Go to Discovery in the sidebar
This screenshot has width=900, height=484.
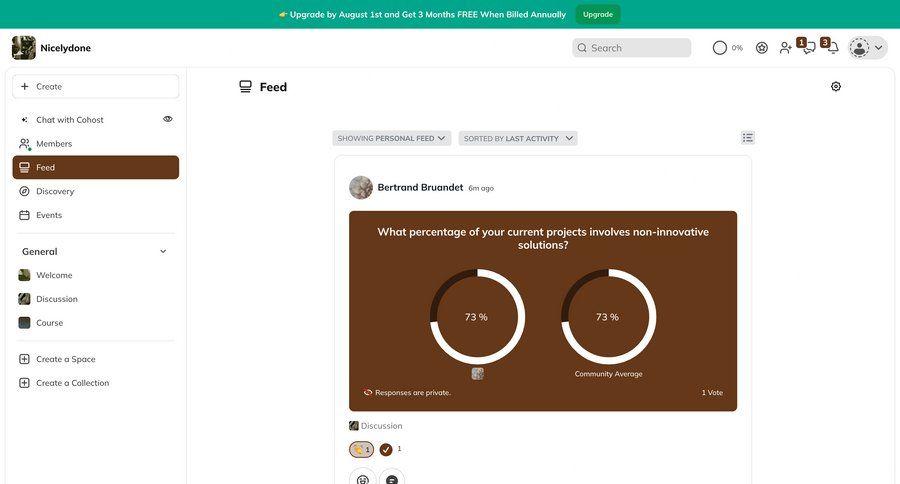95,191
